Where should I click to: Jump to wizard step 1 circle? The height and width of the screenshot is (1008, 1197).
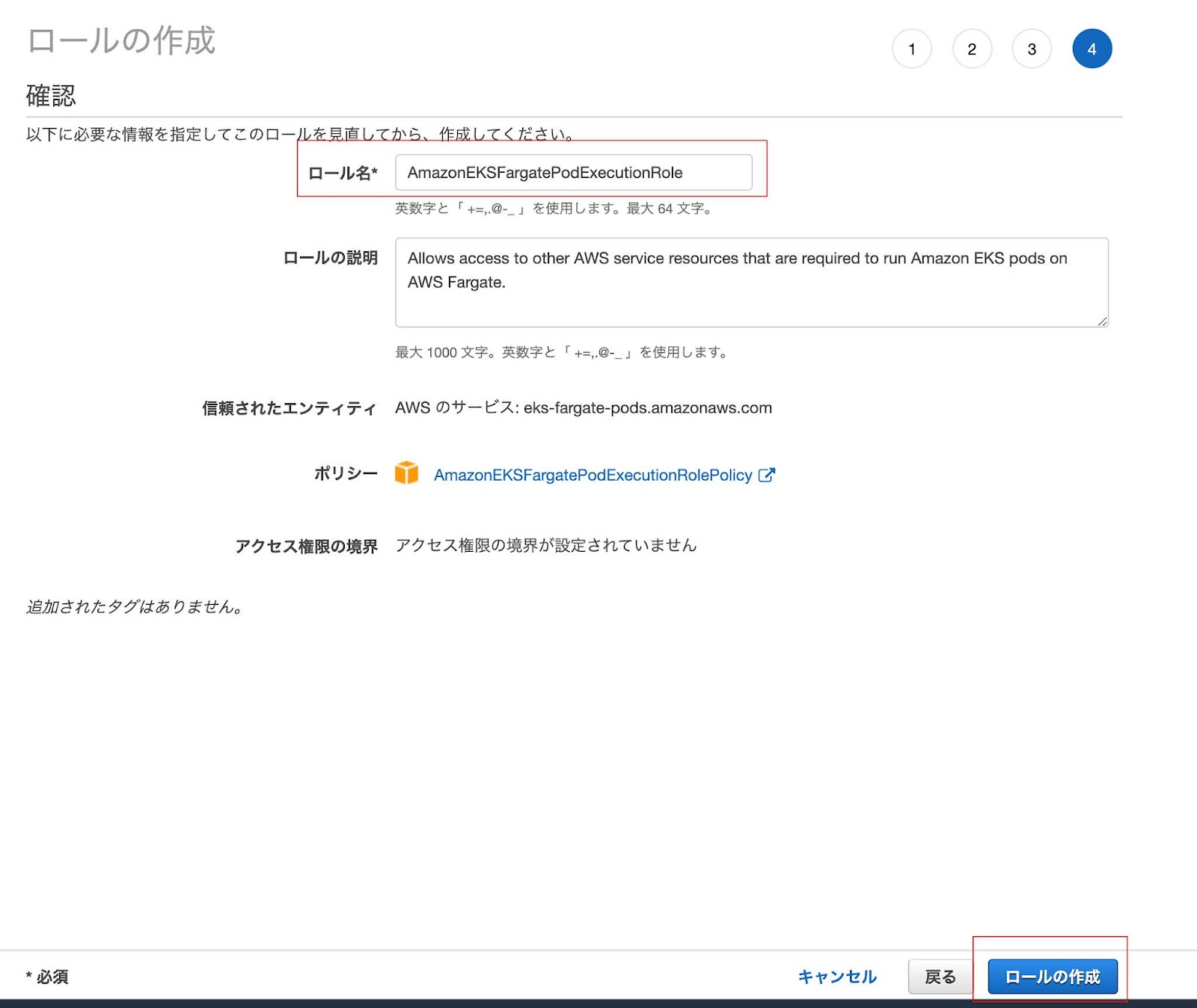pos(912,49)
